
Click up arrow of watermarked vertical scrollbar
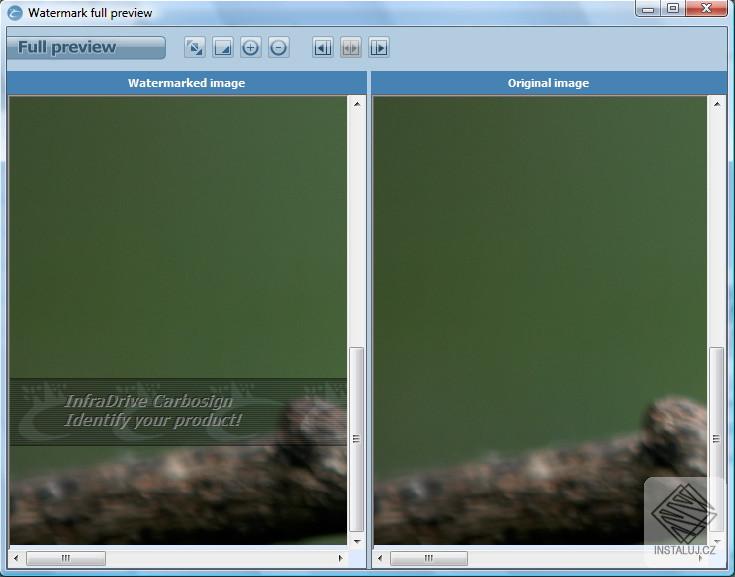coord(357,104)
